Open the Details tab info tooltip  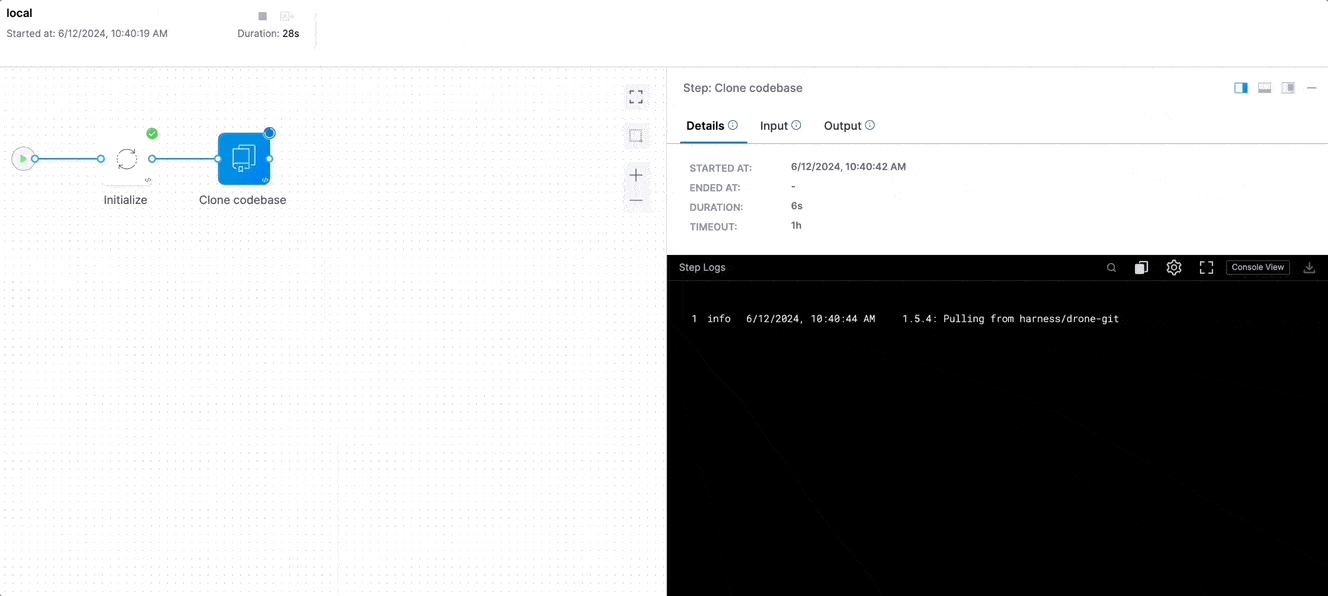[x=734, y=124]
